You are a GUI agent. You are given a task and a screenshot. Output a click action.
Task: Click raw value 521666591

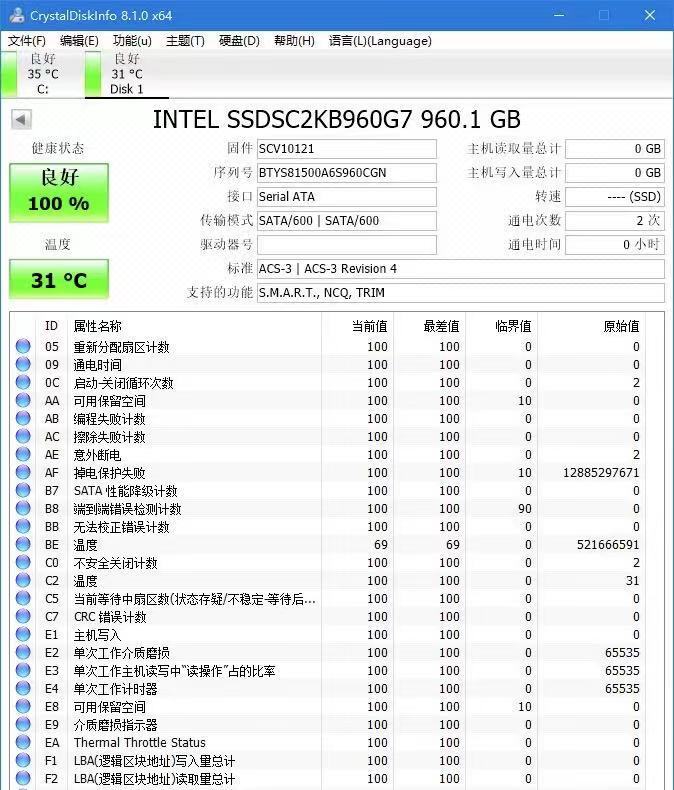(x=608, y=545)
